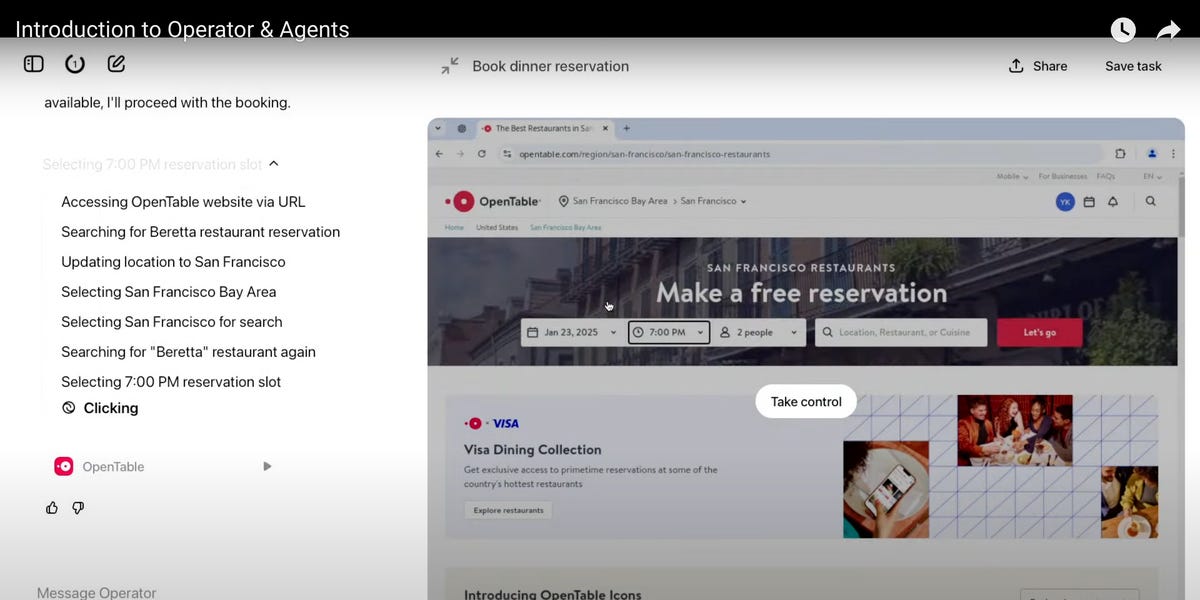Collapse the browser view via the minimize arrows icon

coord(450,66)
